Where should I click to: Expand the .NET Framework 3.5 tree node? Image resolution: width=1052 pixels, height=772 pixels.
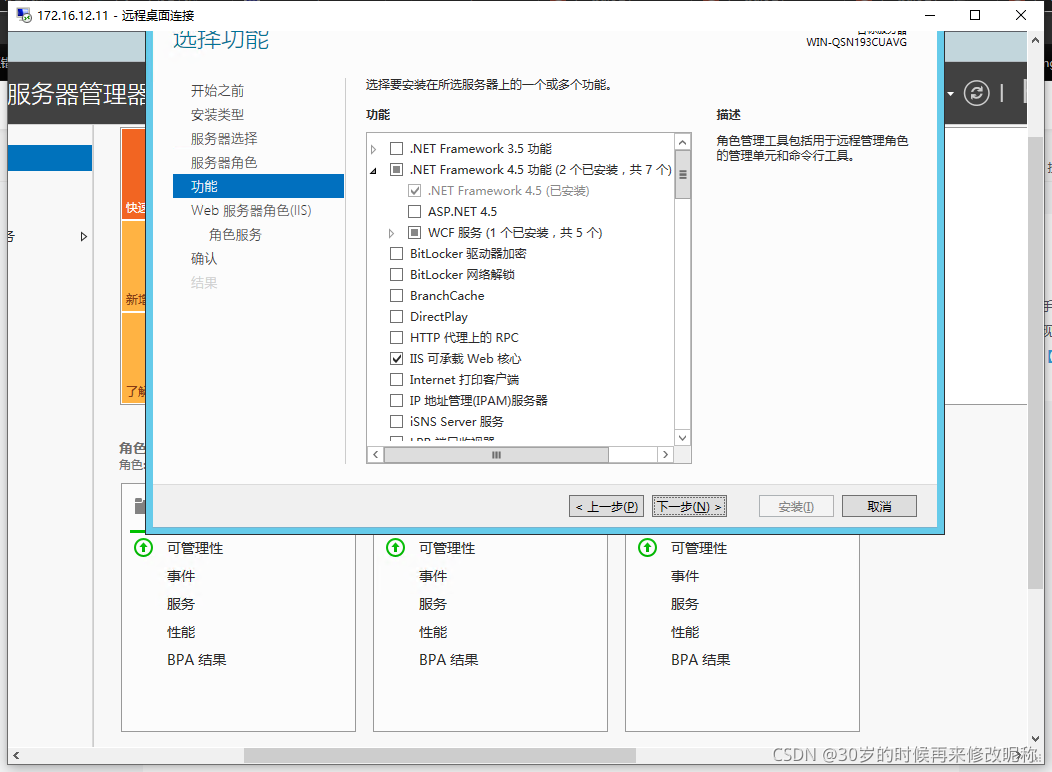click(x=374, y=149)
